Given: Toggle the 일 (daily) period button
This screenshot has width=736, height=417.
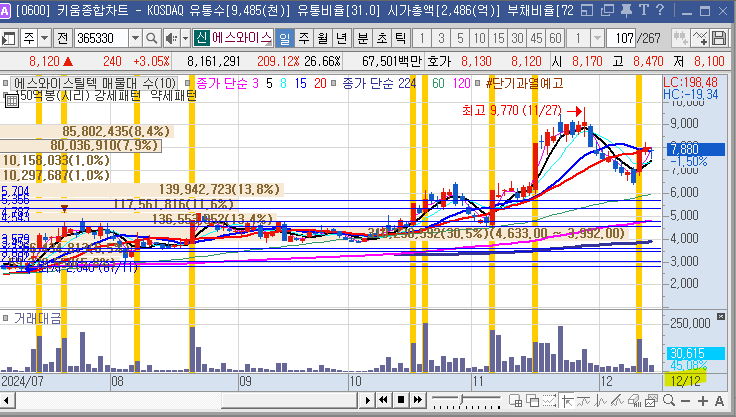Looking at the screenshot, I should coord(284,38).
